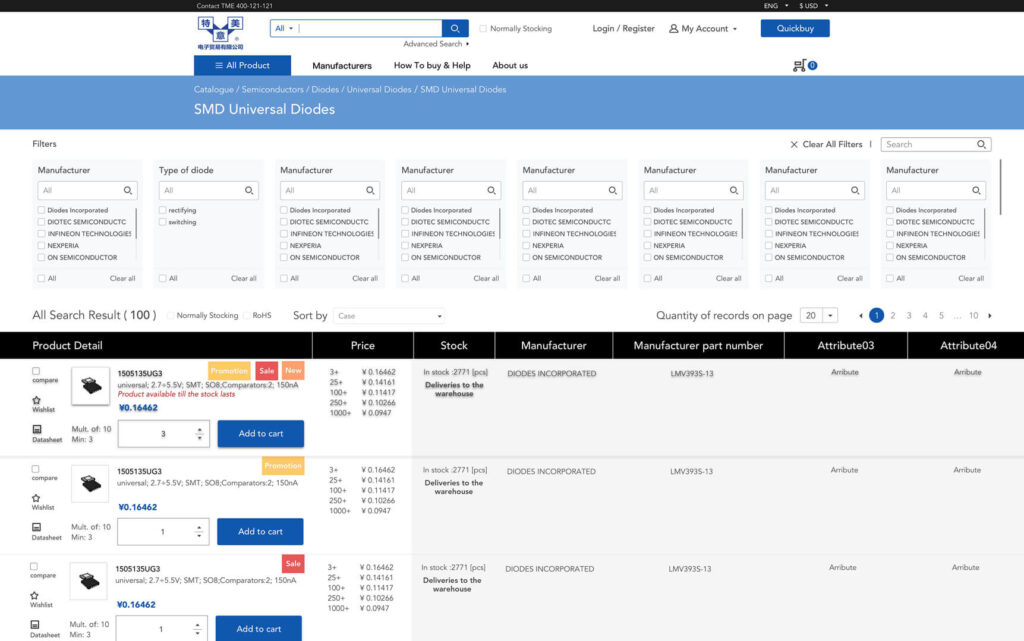Click Add to cart in the first product row
Viewport: 1024px width, 641px height.
(261, 433)
